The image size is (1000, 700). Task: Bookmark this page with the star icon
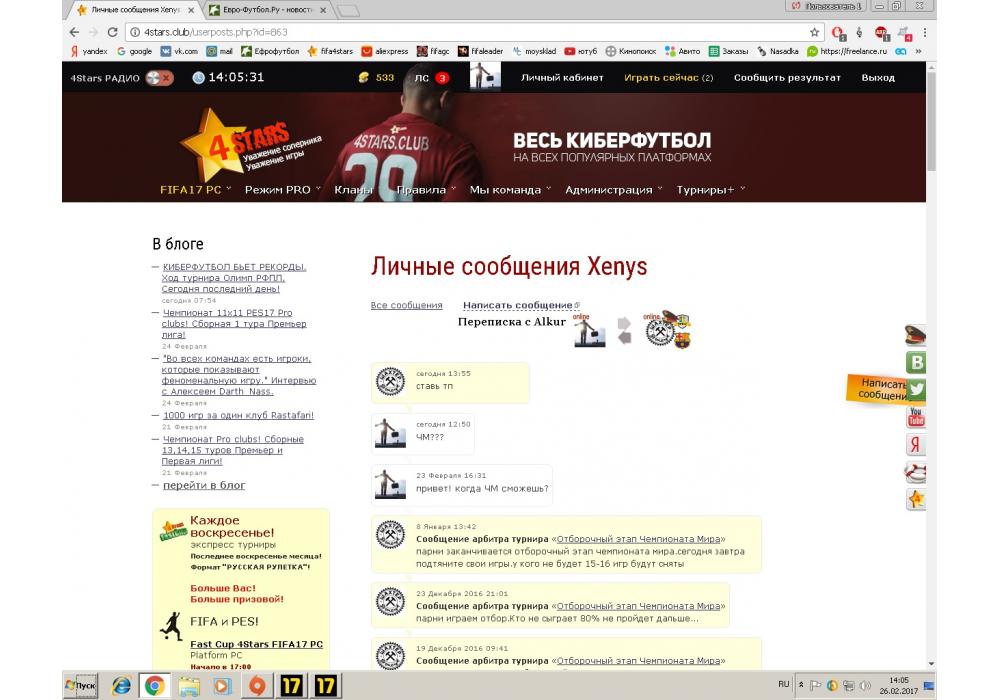pyautogui.click(x=815, y=32)
